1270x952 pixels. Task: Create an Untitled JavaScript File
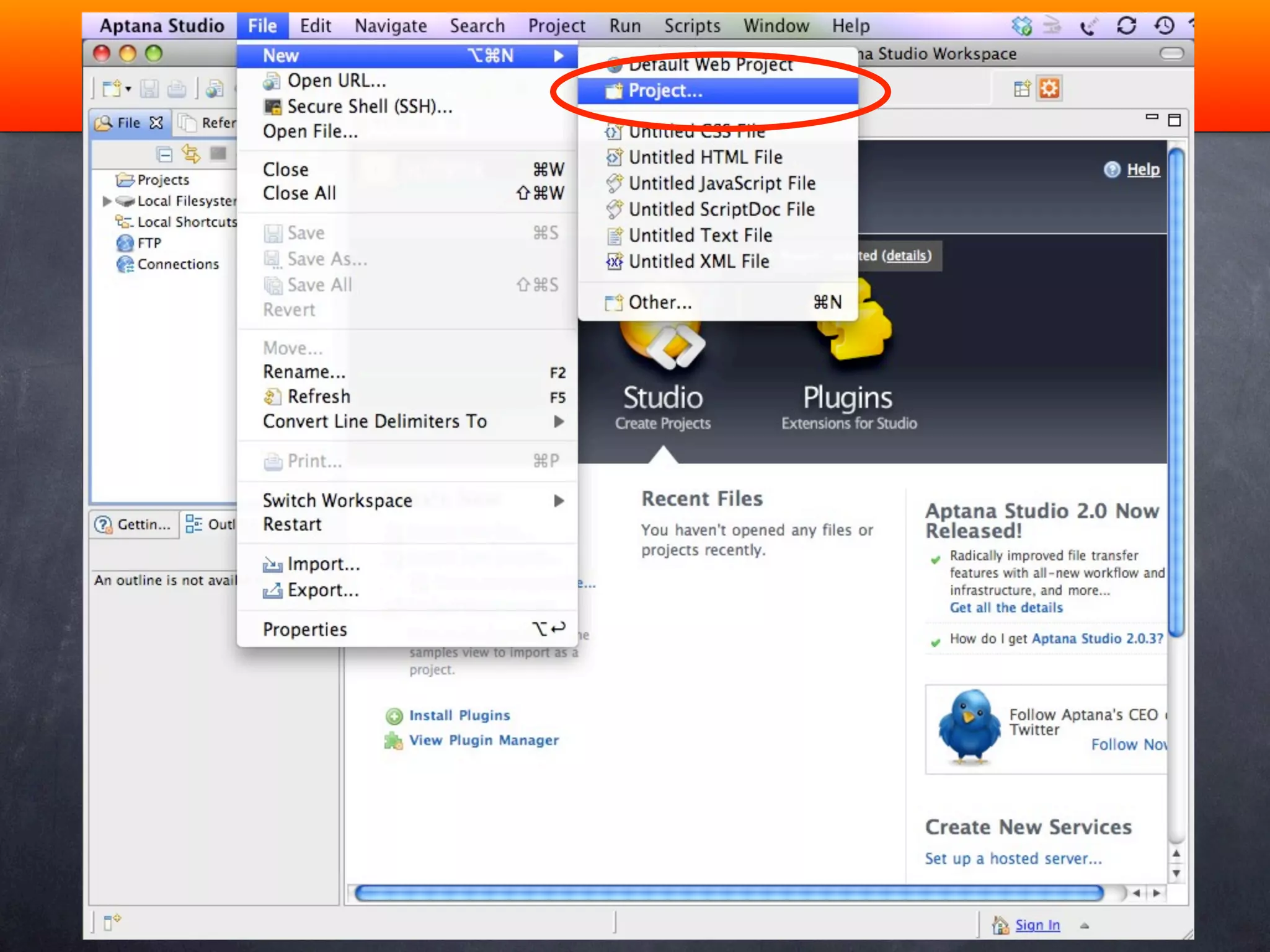[717, 183]
